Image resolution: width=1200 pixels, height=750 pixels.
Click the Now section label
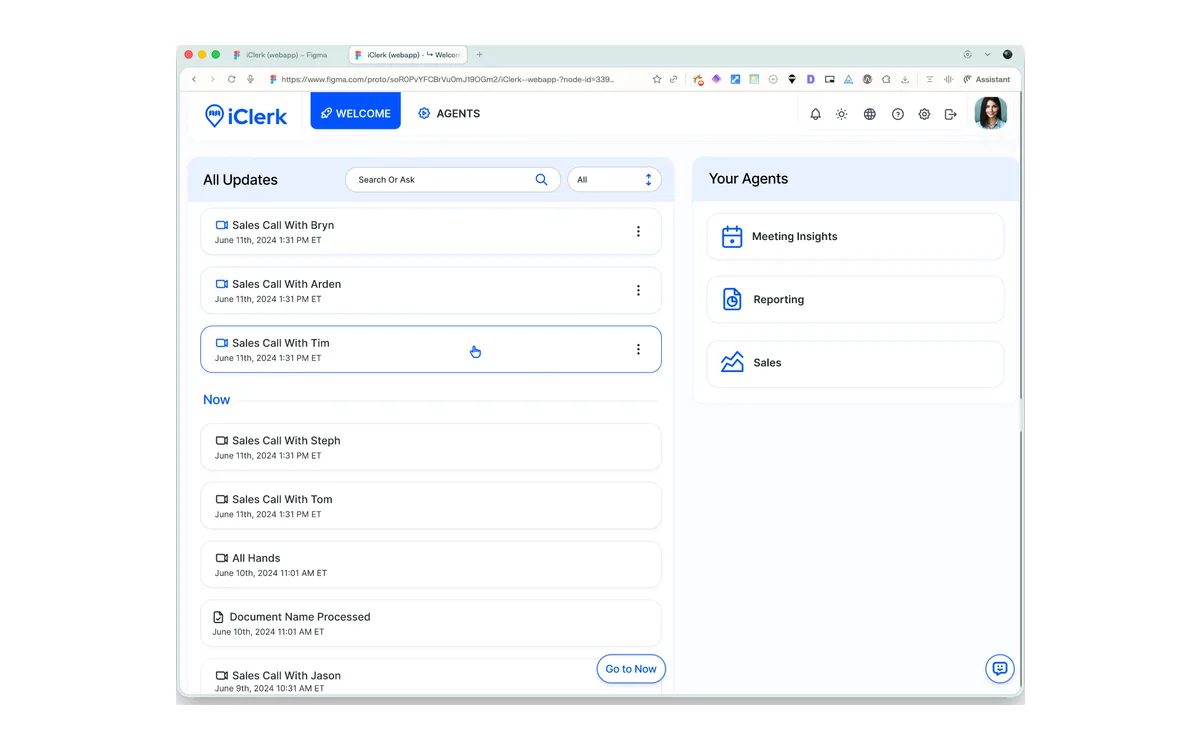pos(216,400)
